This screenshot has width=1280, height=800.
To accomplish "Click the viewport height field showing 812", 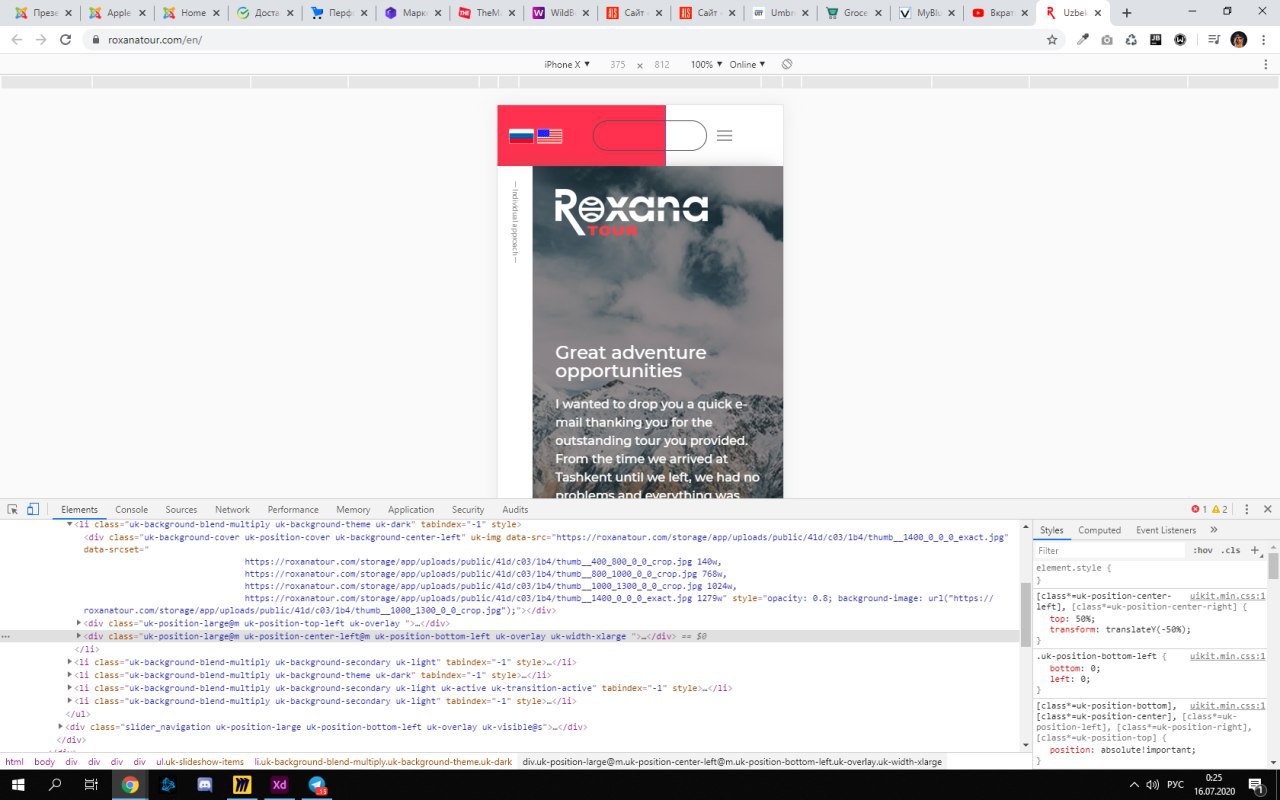I will point(661,64).
